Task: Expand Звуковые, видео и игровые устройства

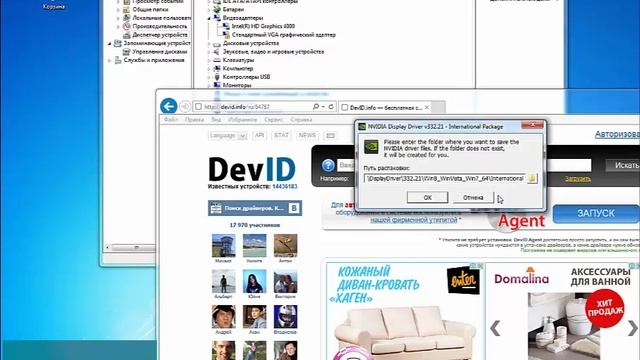Action: [x=209, y=52]
